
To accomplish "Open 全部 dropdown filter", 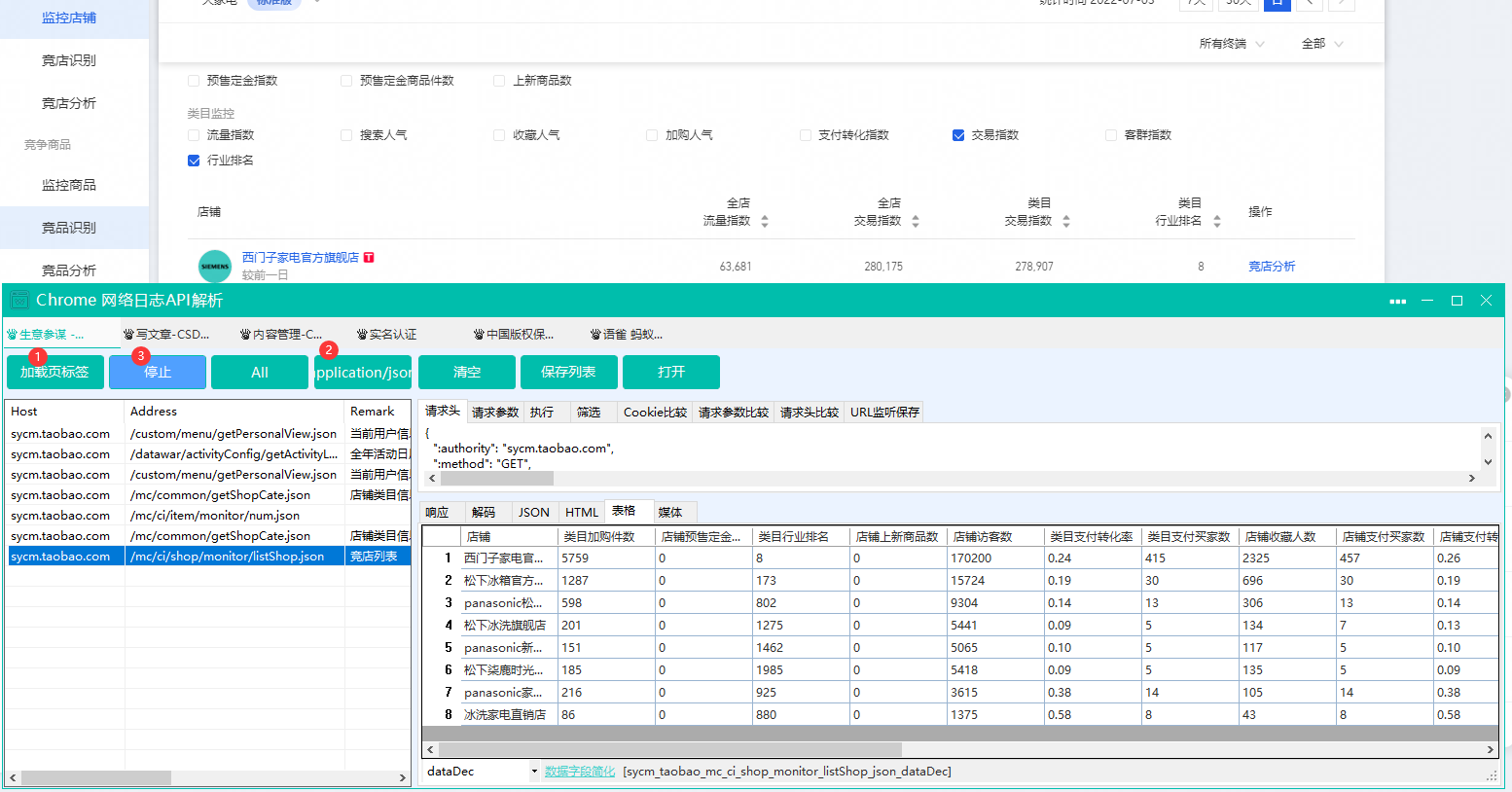I will pos(1322,44).
